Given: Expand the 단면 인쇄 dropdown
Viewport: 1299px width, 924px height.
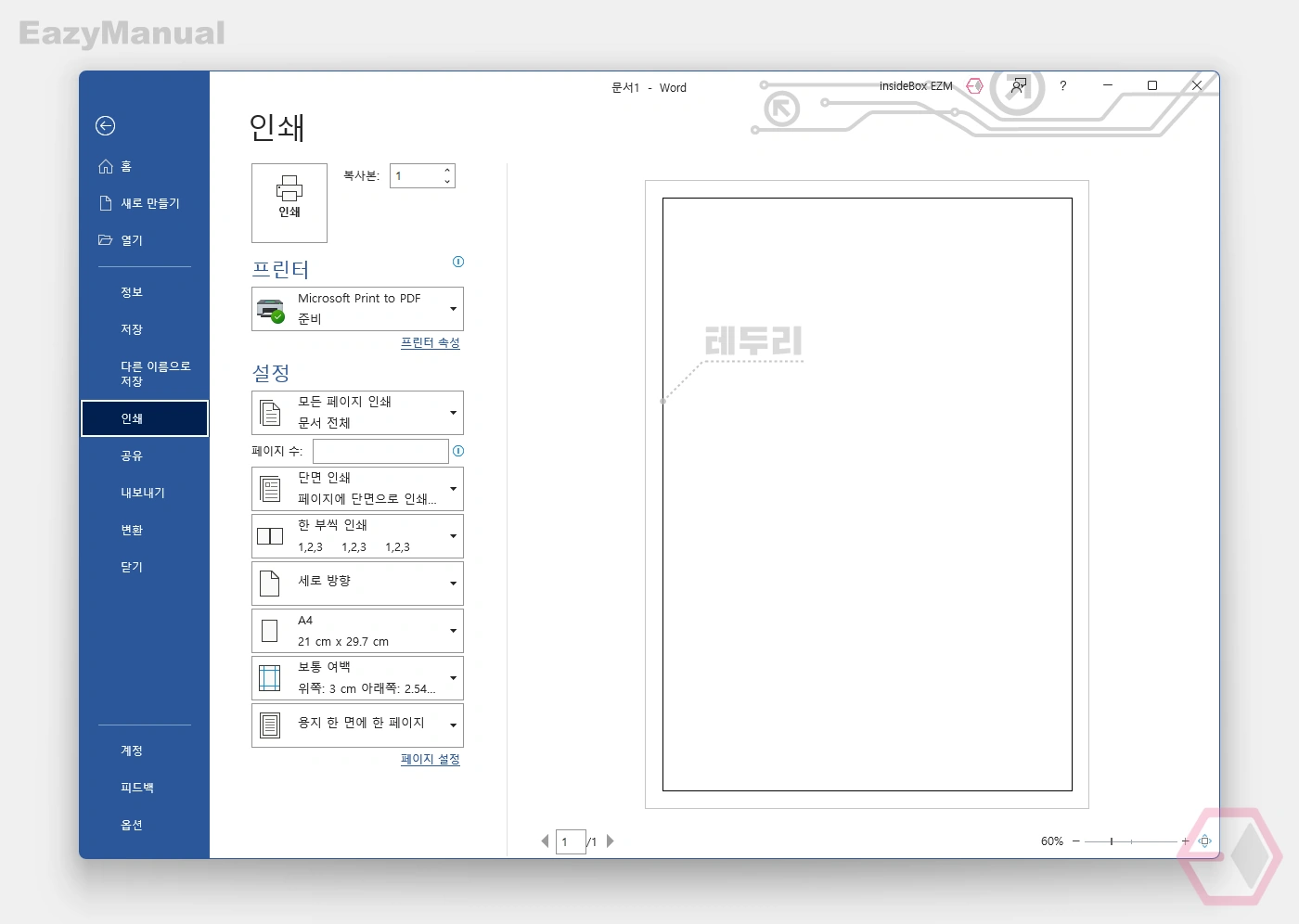Looking at the screenshot, I should pyautogui.click(x=357, y=489).
